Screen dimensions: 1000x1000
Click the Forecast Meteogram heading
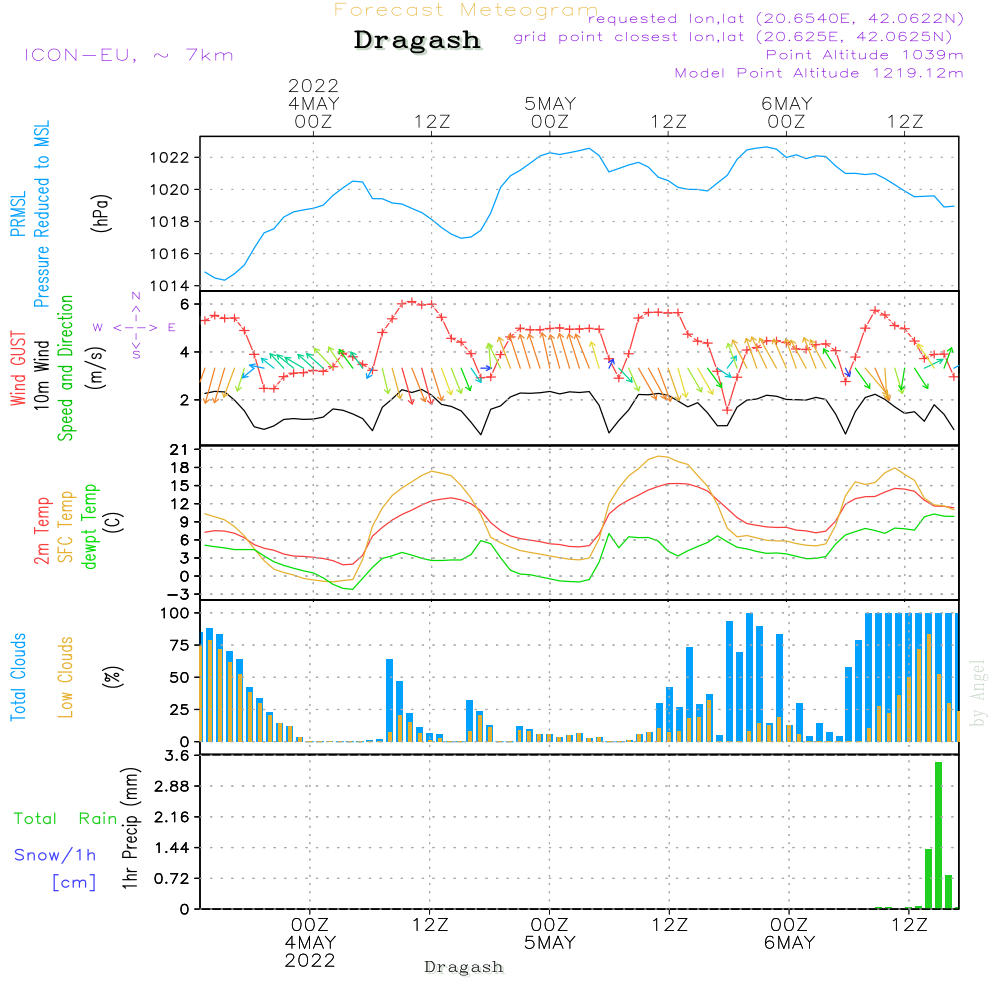click(466, 10)
